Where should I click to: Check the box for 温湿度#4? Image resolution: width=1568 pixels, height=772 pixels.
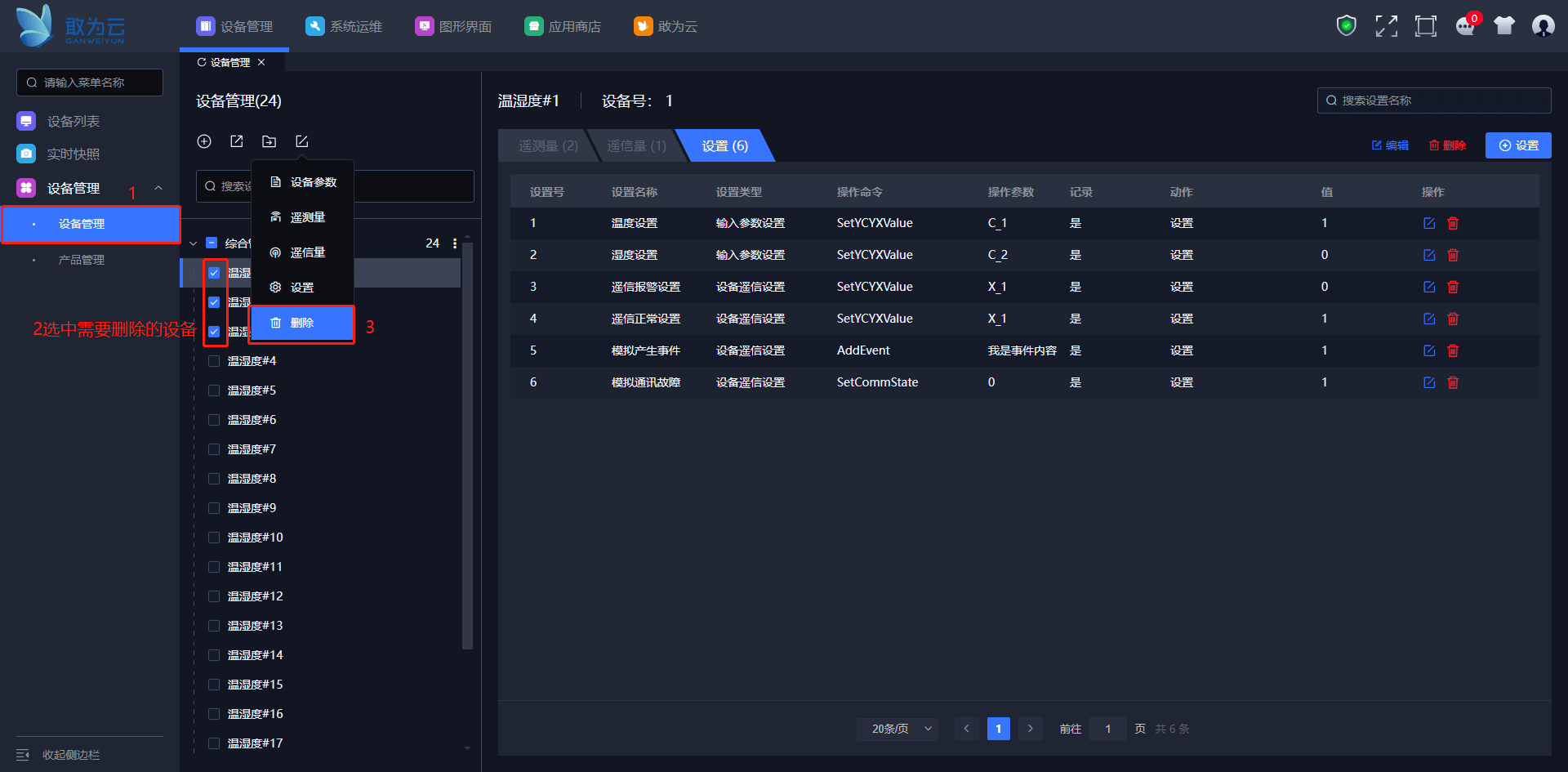tap(214, 361)
